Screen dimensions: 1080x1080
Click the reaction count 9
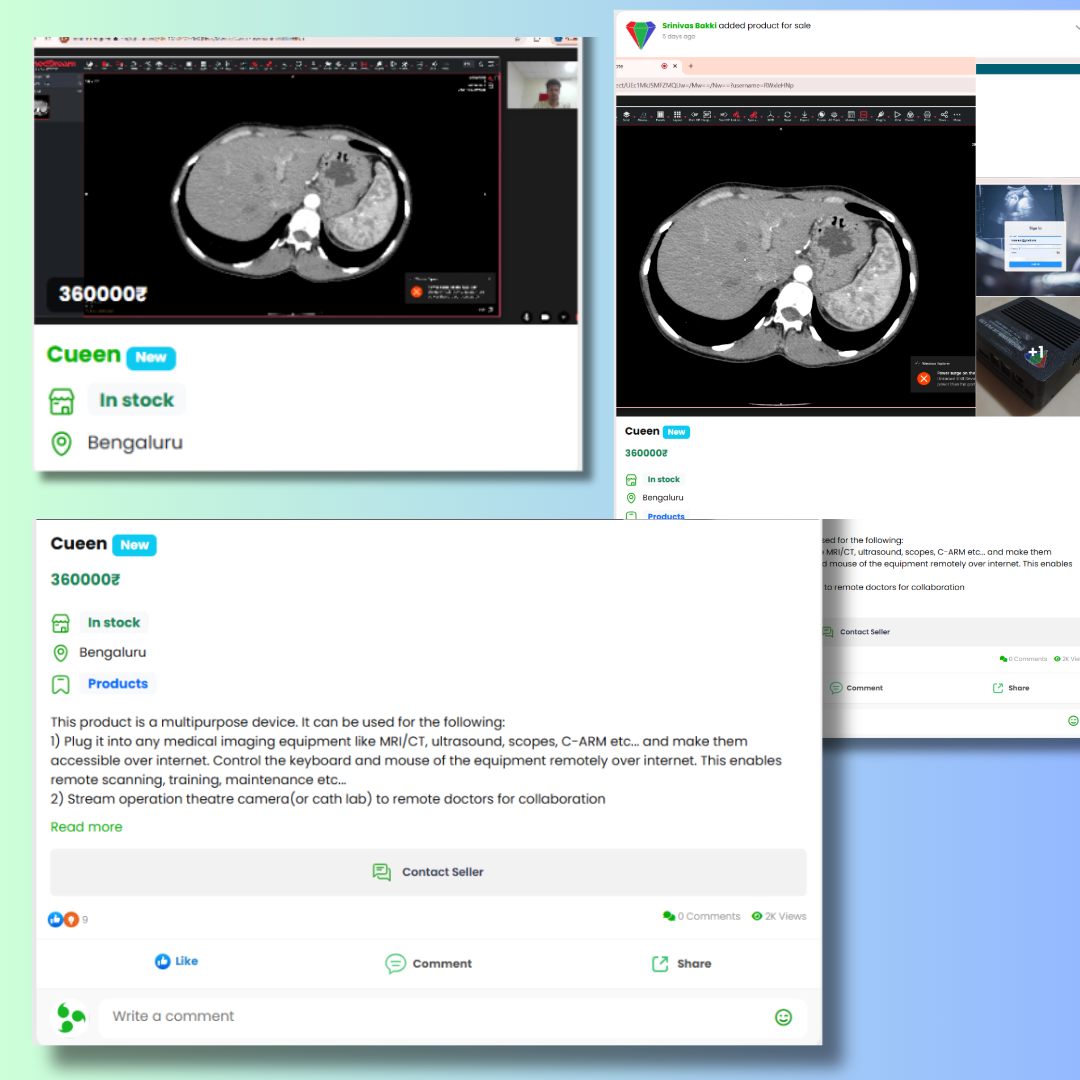[85, 920]
